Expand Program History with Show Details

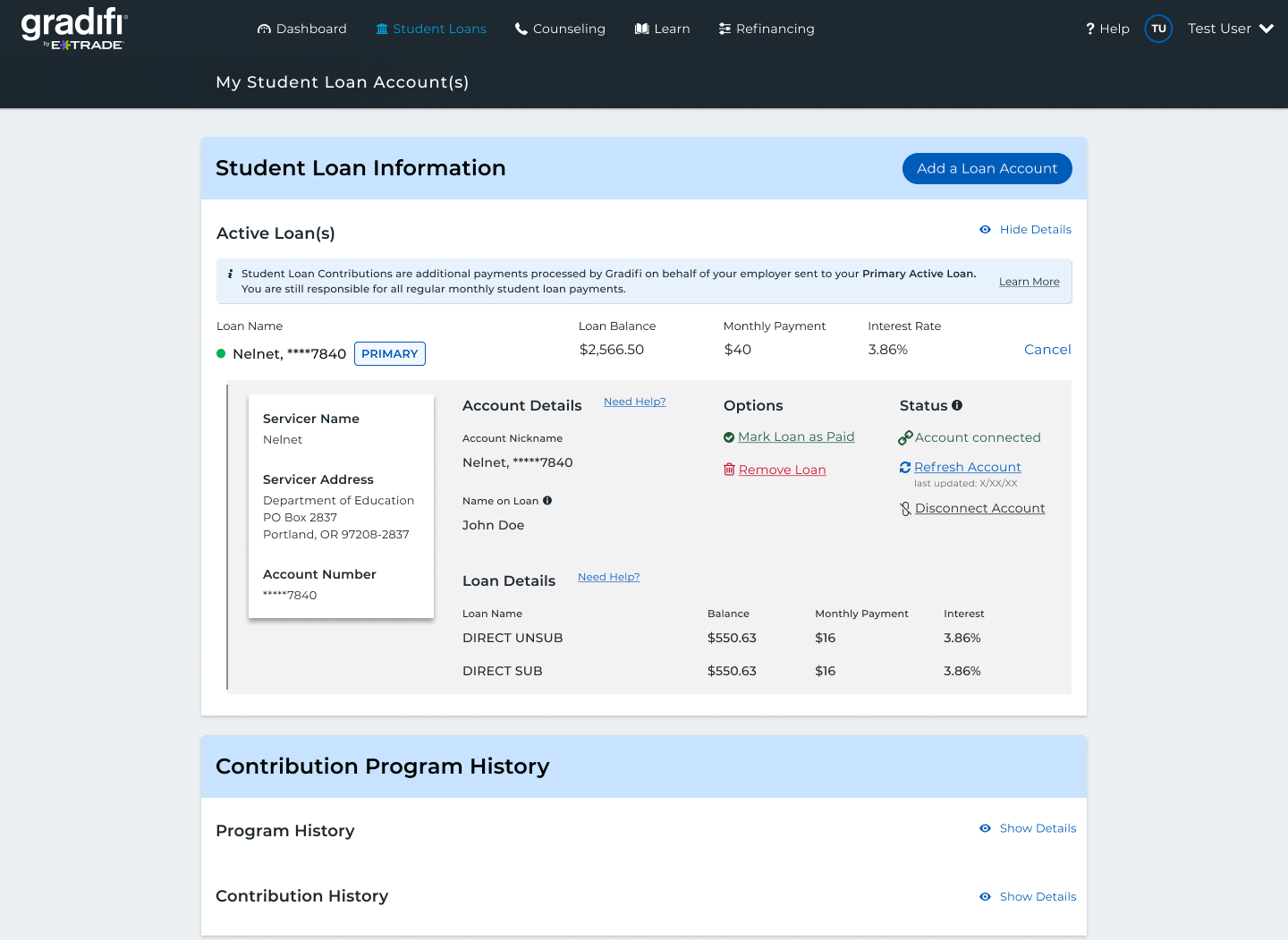[x=1038, y=828]
